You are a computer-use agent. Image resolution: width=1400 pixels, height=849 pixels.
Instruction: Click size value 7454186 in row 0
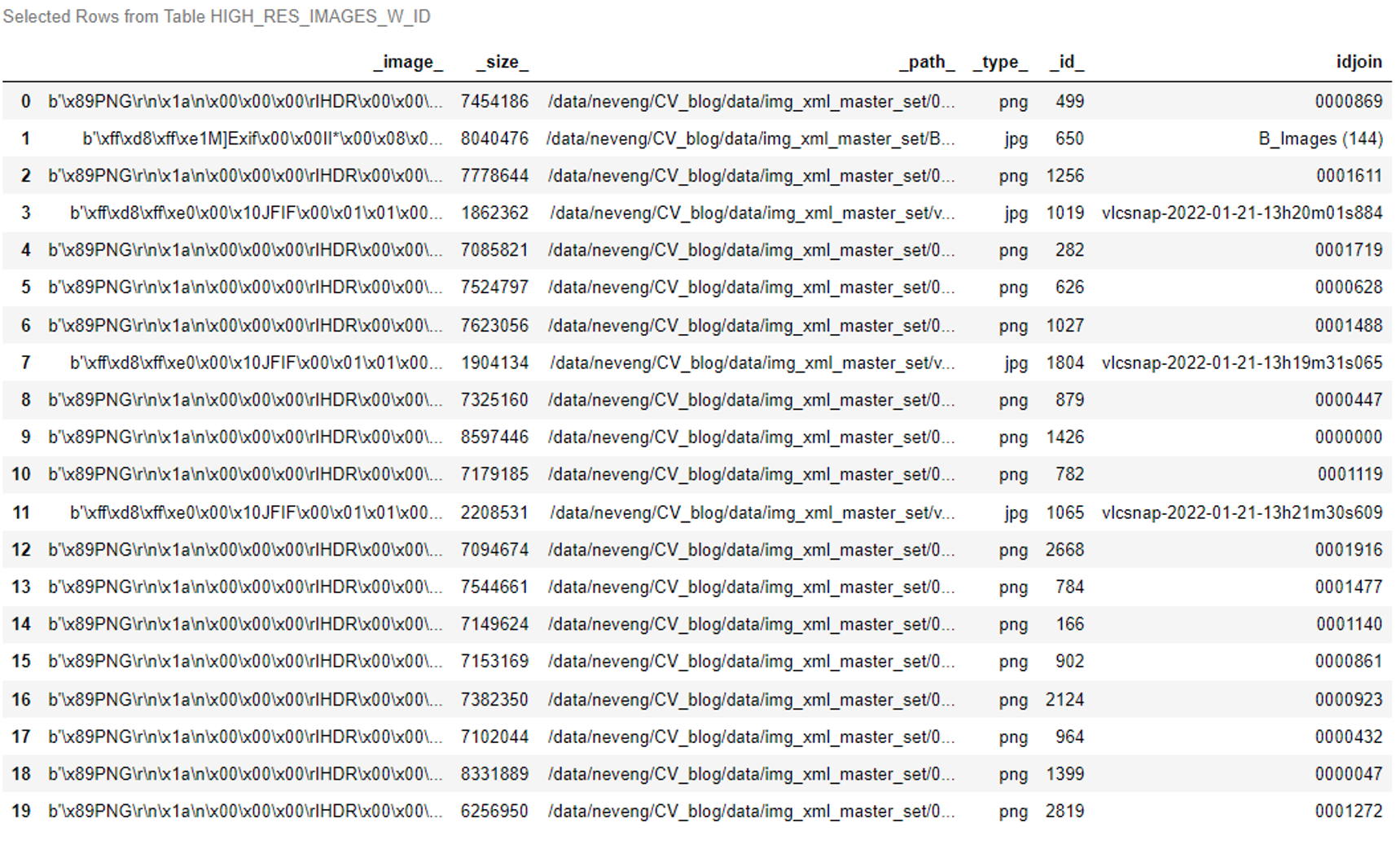(494, 101)
